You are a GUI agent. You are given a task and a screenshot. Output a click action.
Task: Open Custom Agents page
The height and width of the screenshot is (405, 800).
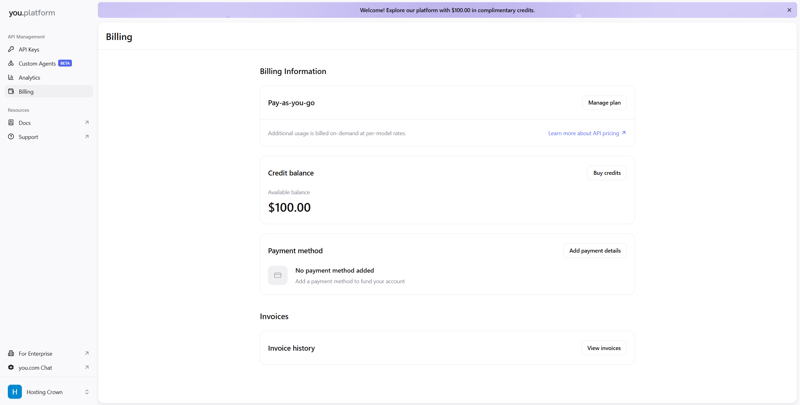[49, 63]
